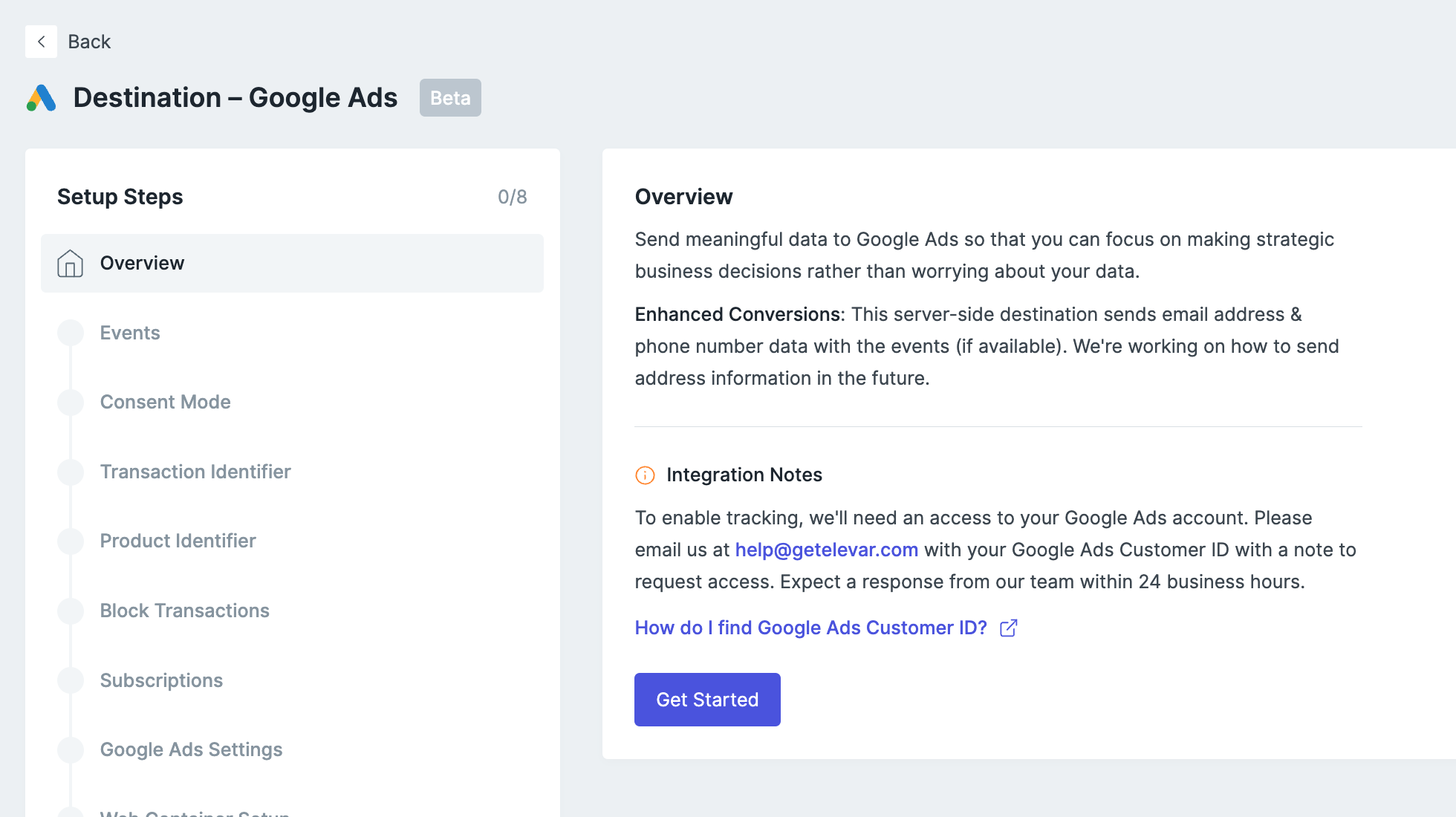This screenshot has height=817, width=1456.
Task: Click the Overview home icon
Action: point(71,264)
